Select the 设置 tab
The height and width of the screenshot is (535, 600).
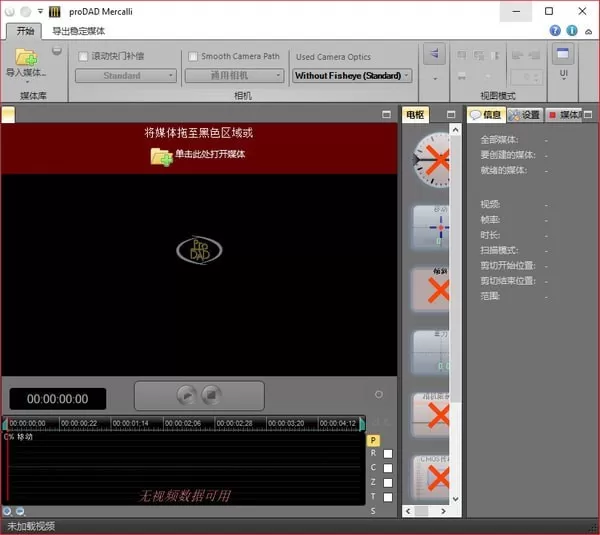coord(525,115)
